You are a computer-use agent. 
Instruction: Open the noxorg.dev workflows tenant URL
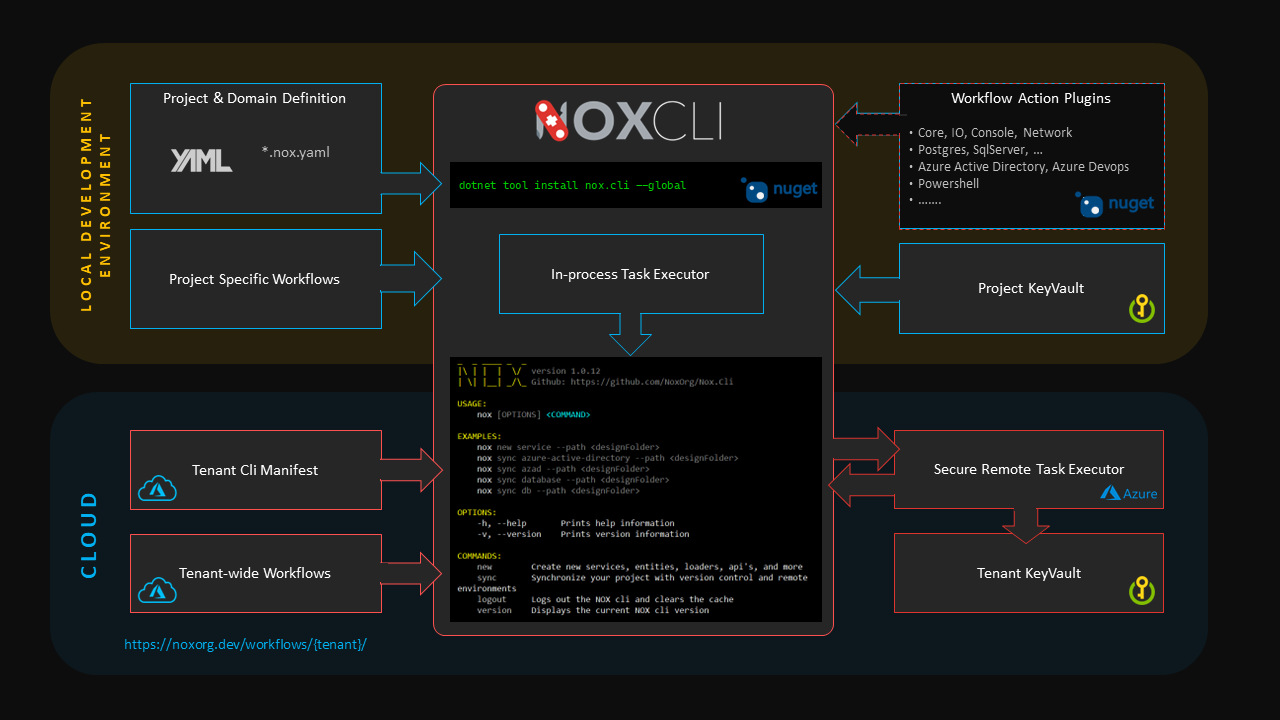245,645
